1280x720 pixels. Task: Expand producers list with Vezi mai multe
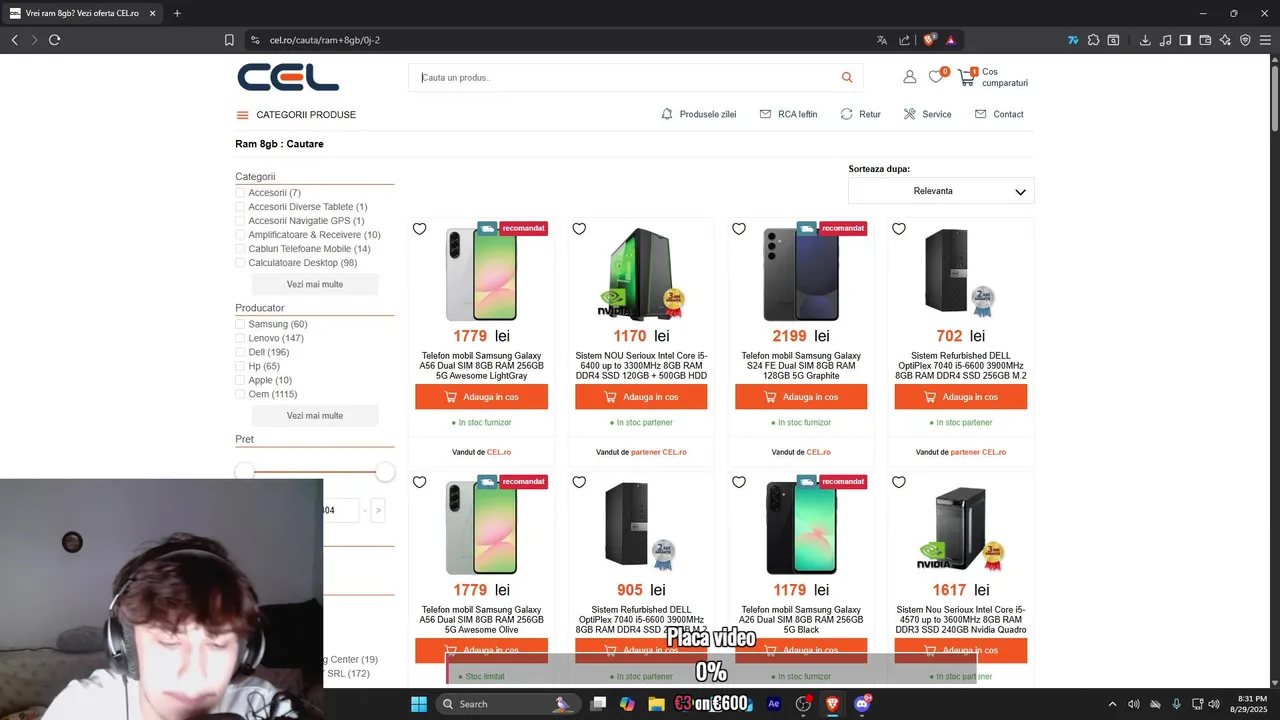pyautogui.click(x=315, y=415)
